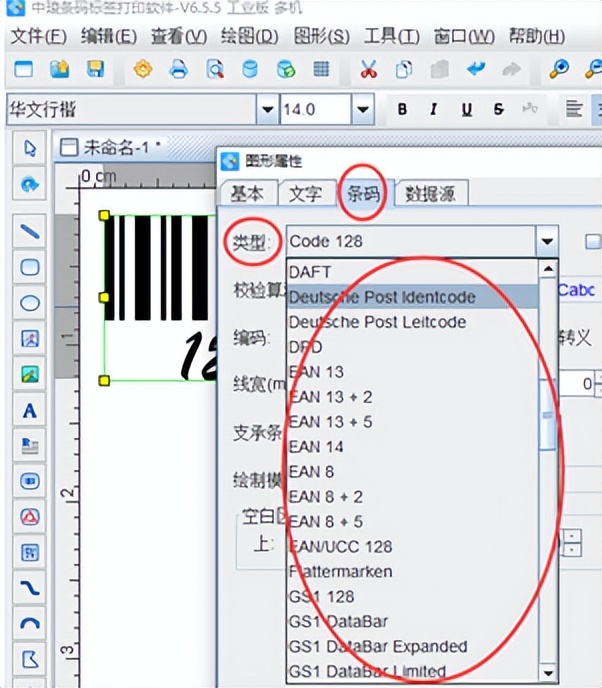The image size is (602, 688).
Task: Toggle Bold formatting
Action: point(402,109)
